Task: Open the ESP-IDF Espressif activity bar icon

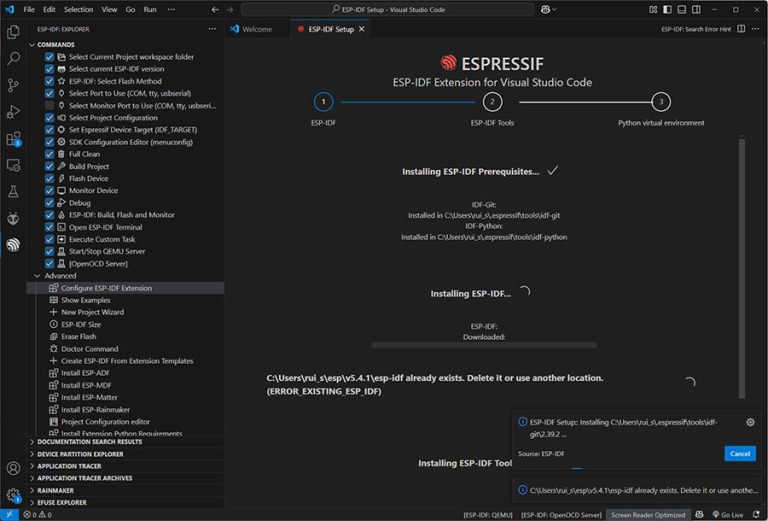Action: (x=13, y=244)
